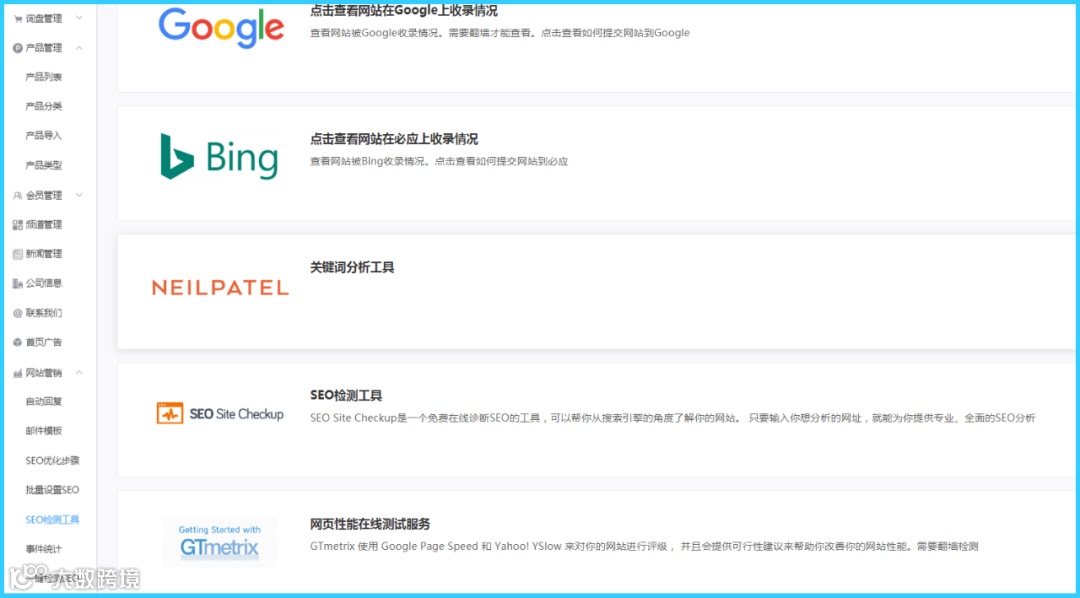The image size is (1080, 598).
Task: Open 网页性能在线测试服务 heading
Action: click(x=370, y=524)
